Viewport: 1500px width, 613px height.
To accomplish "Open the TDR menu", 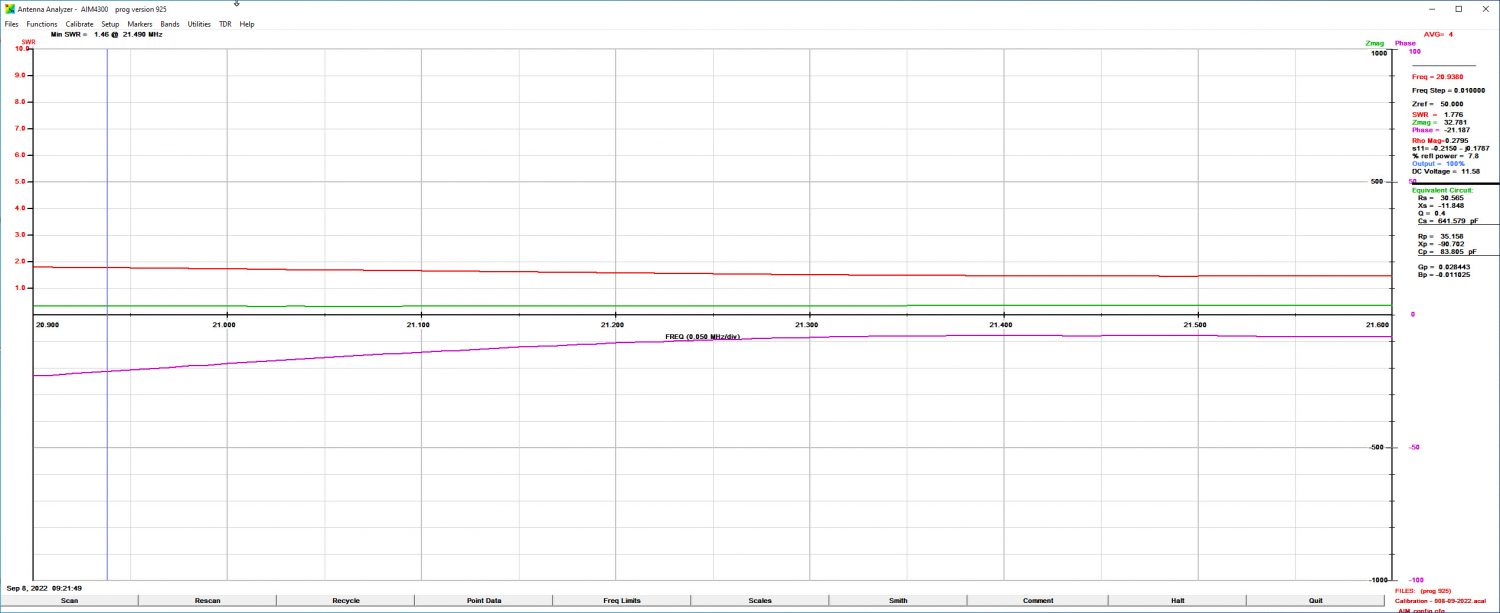I will [x=225, y=24].
